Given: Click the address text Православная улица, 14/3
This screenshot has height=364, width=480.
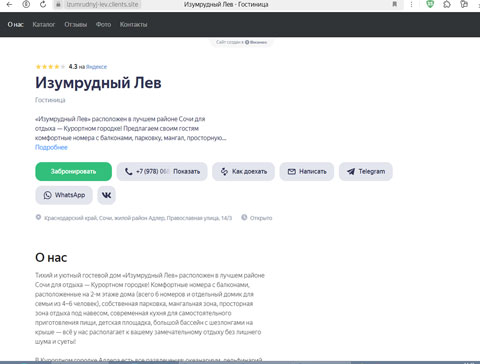Looking at the screenshot, I should (x=199, y=218).
